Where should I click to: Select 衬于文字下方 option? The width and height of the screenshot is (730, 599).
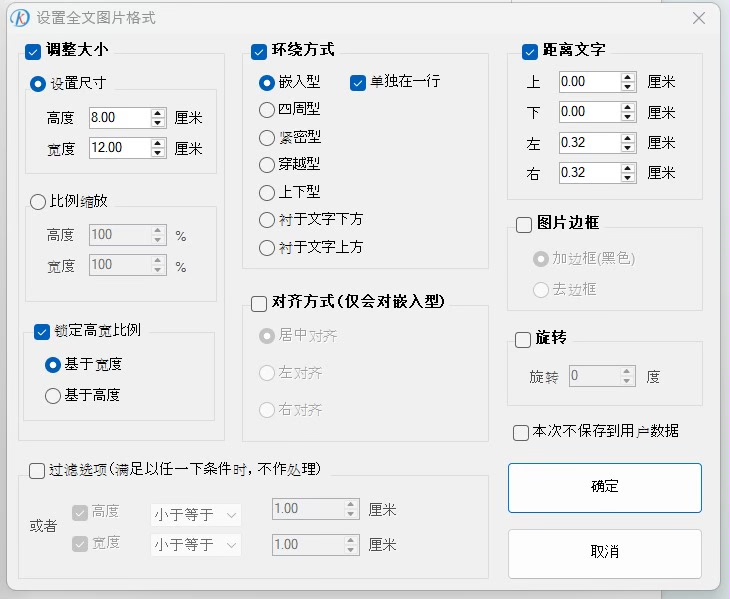click(267, 220)
